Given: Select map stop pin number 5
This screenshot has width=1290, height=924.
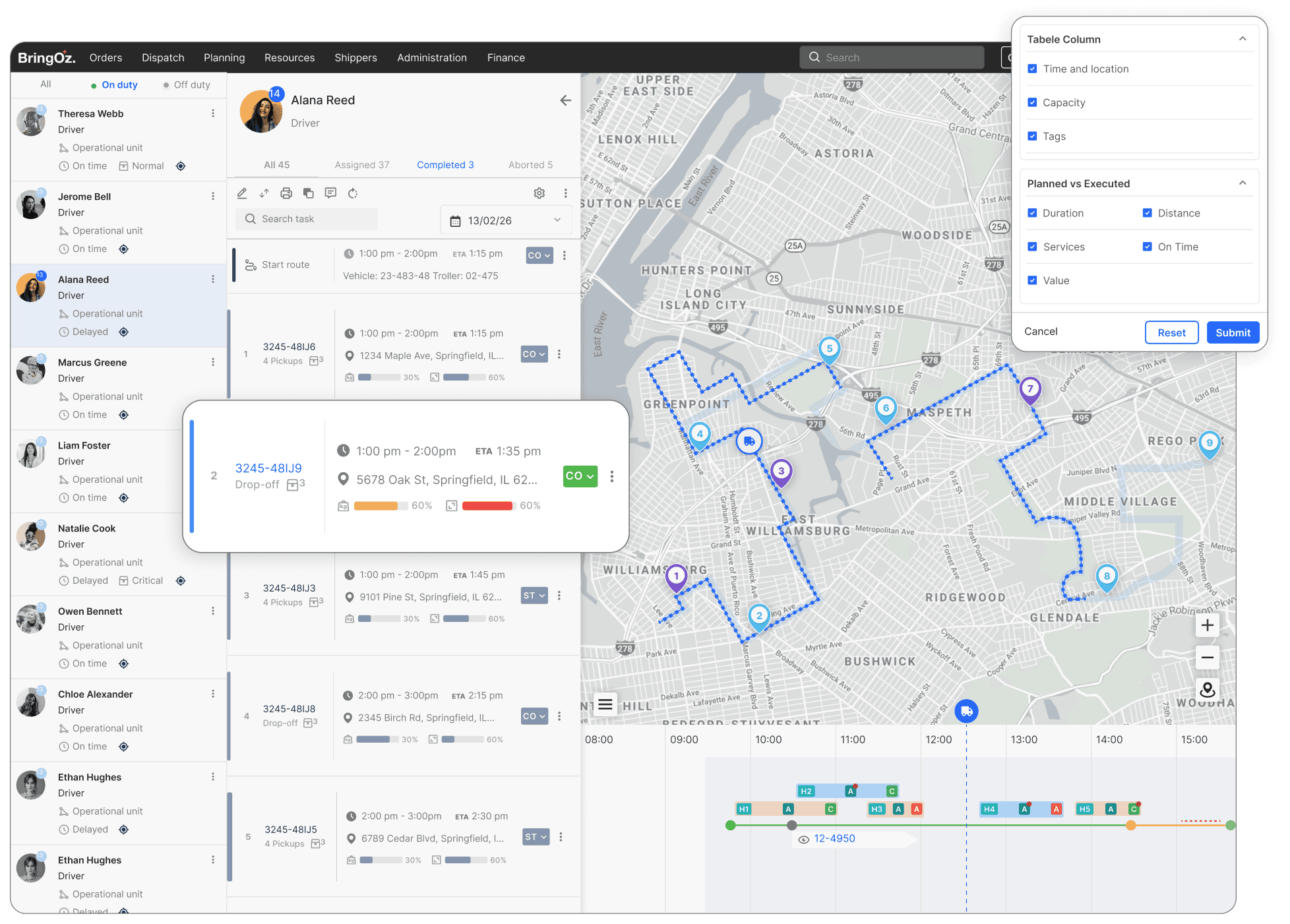Looking at the screenshot, I should click(x=829, y=350).
